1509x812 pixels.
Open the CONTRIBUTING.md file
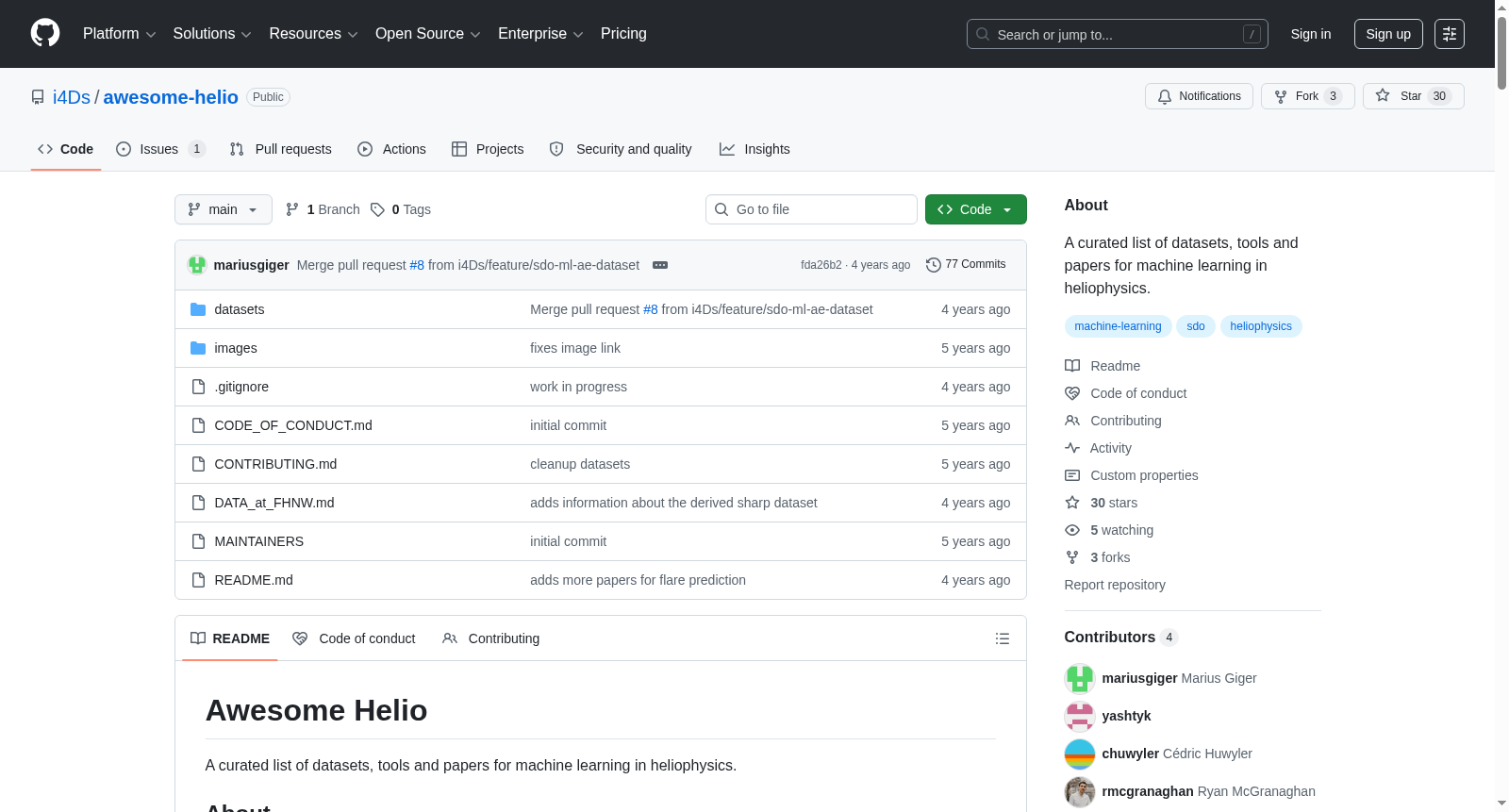275,464
